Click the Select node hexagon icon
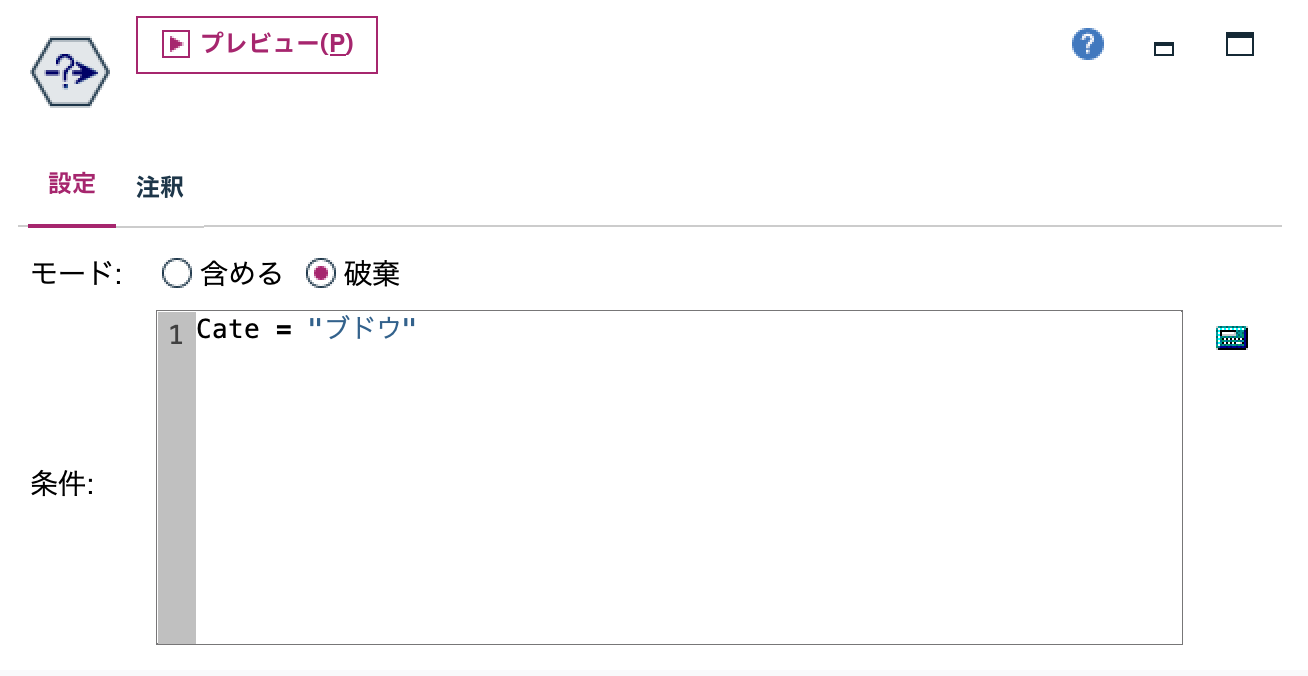 pos(69,71)
